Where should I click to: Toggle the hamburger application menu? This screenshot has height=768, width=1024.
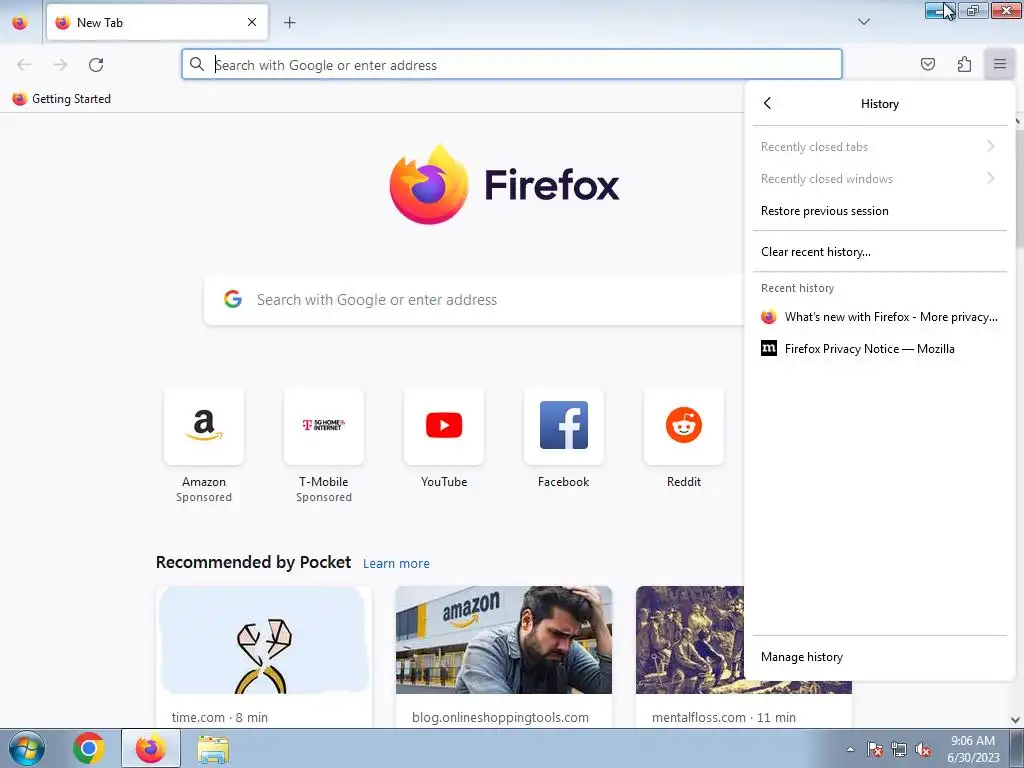coord(999,64)
